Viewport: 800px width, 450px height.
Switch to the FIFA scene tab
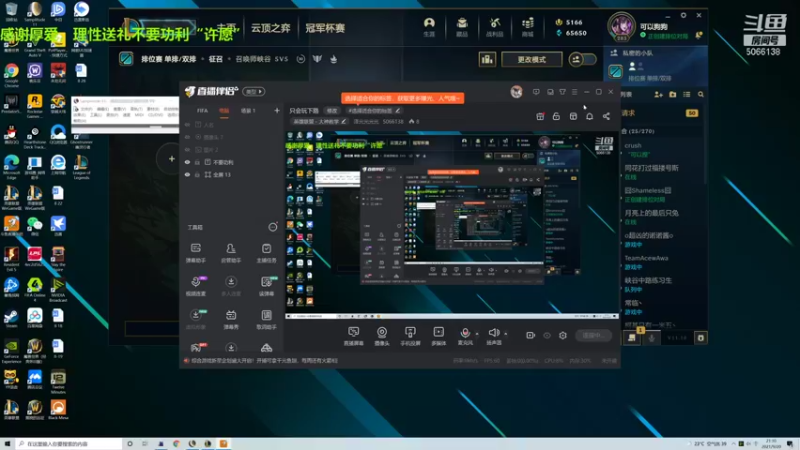(x=203, y=110)
